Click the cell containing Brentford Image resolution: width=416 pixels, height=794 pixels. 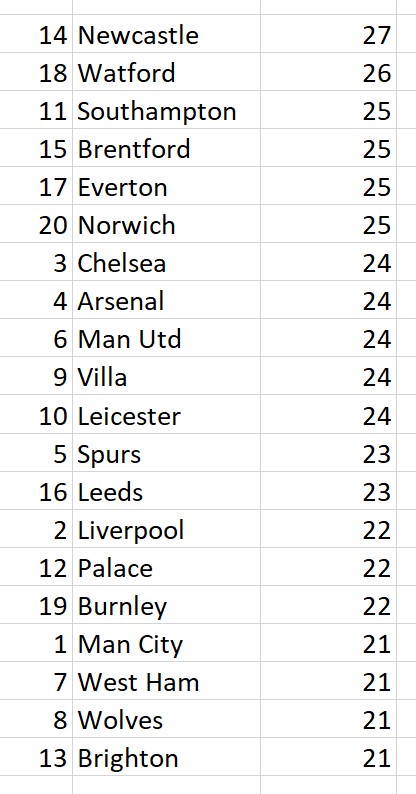coord(167,148)
